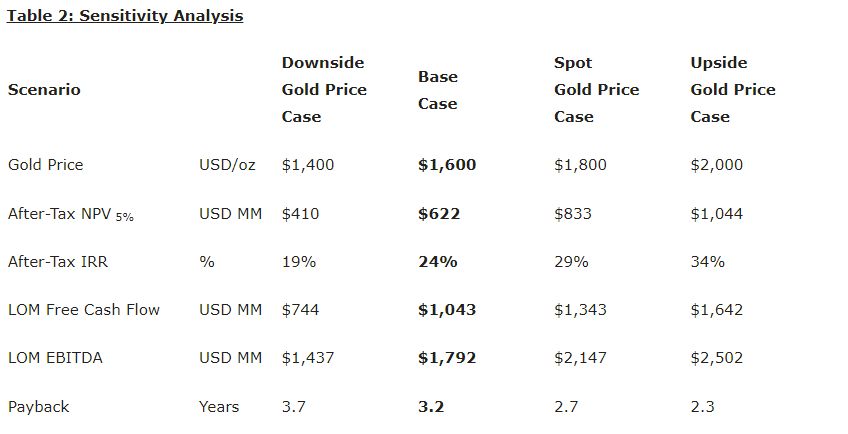Click the 34% upside IRR value

point(707,262)
